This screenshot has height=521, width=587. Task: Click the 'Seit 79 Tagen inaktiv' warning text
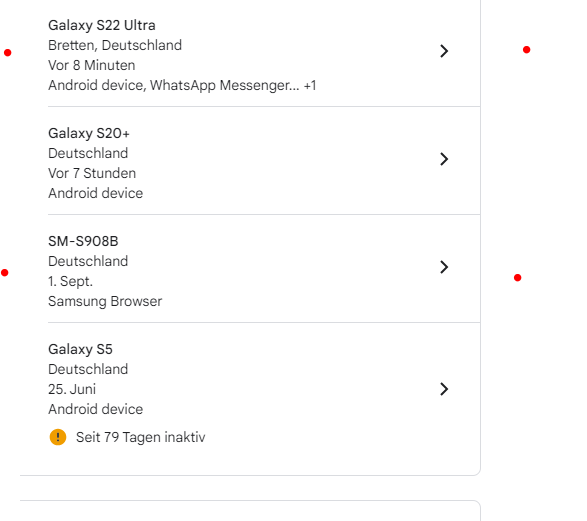(141, 438)
